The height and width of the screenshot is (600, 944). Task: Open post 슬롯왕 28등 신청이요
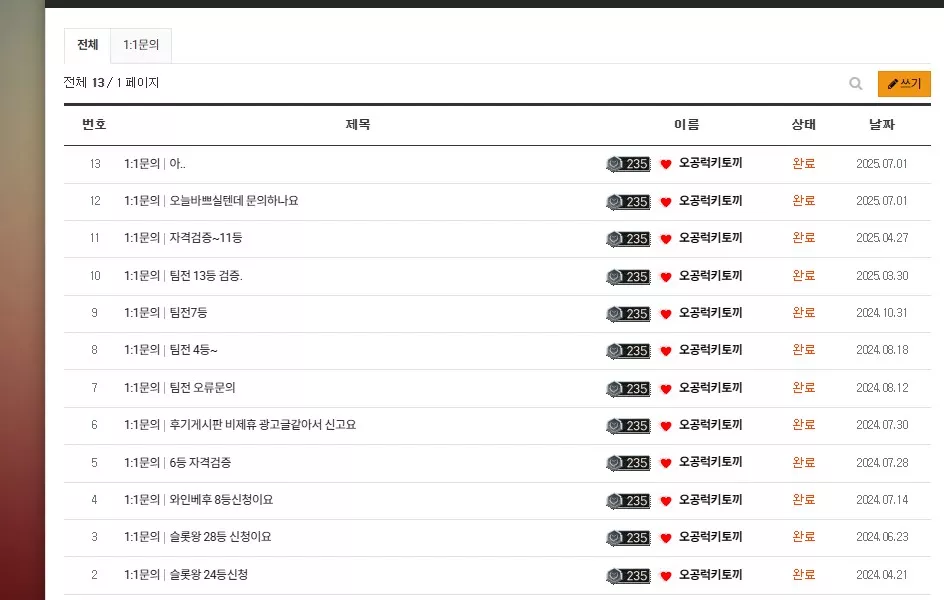(x=220, y=537)
